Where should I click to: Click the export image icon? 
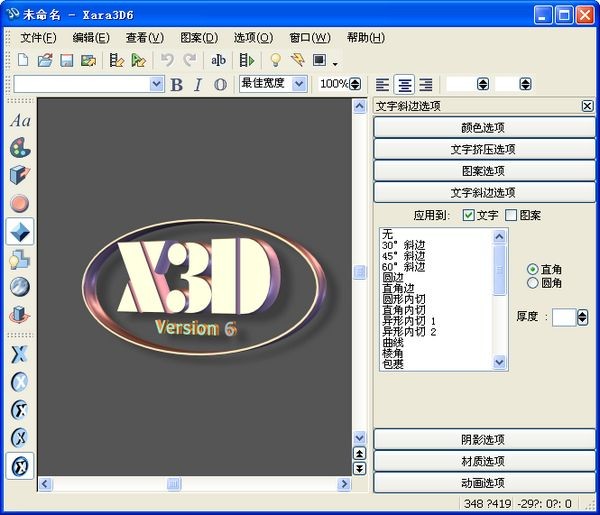tap(88, 60)
